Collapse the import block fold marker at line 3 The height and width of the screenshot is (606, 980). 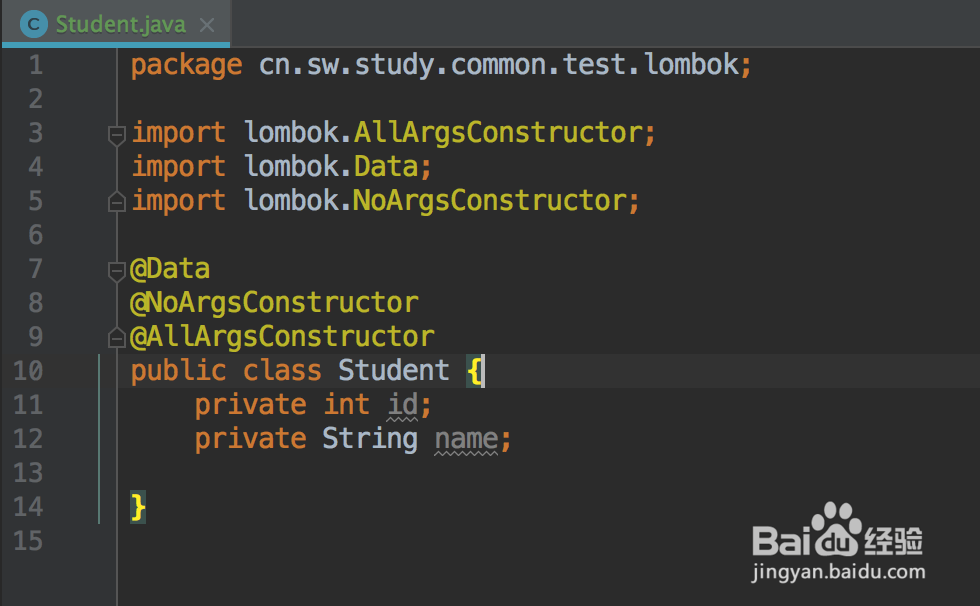(x=116, y=135)
